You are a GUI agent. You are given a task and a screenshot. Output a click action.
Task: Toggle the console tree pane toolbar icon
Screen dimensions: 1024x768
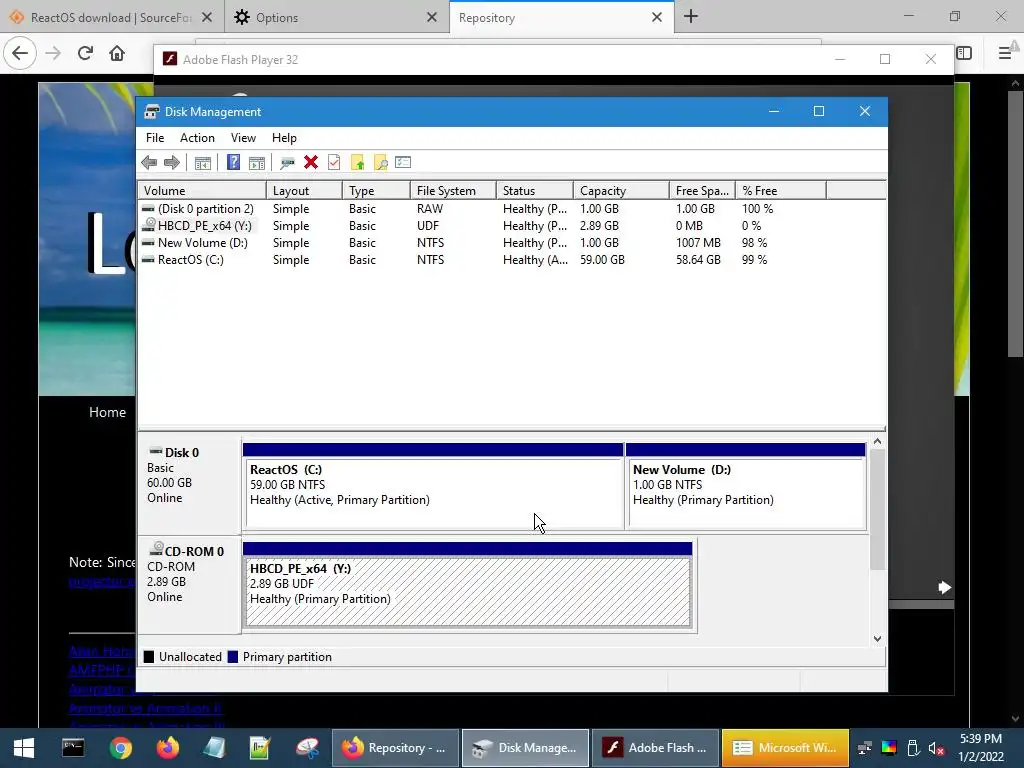point(202,163)
